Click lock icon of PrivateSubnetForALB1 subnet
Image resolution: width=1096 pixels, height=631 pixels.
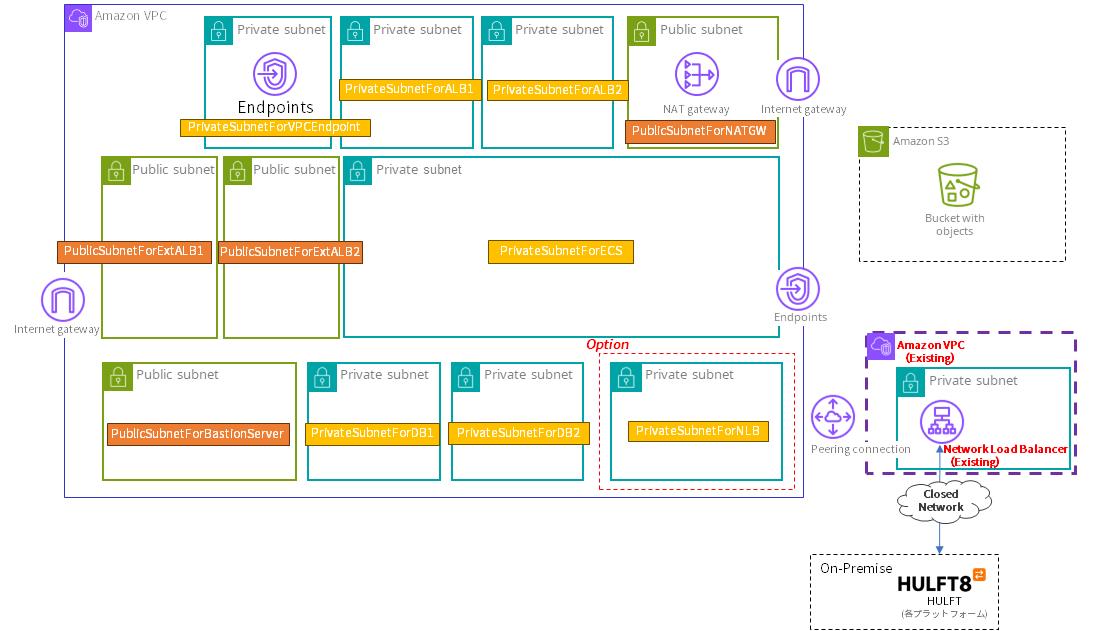point(355,31)
